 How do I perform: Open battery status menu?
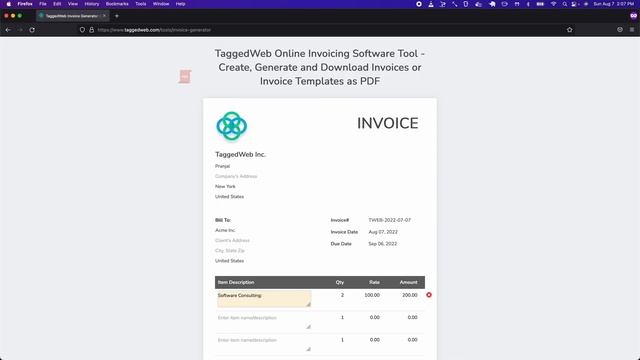[540, 4]
